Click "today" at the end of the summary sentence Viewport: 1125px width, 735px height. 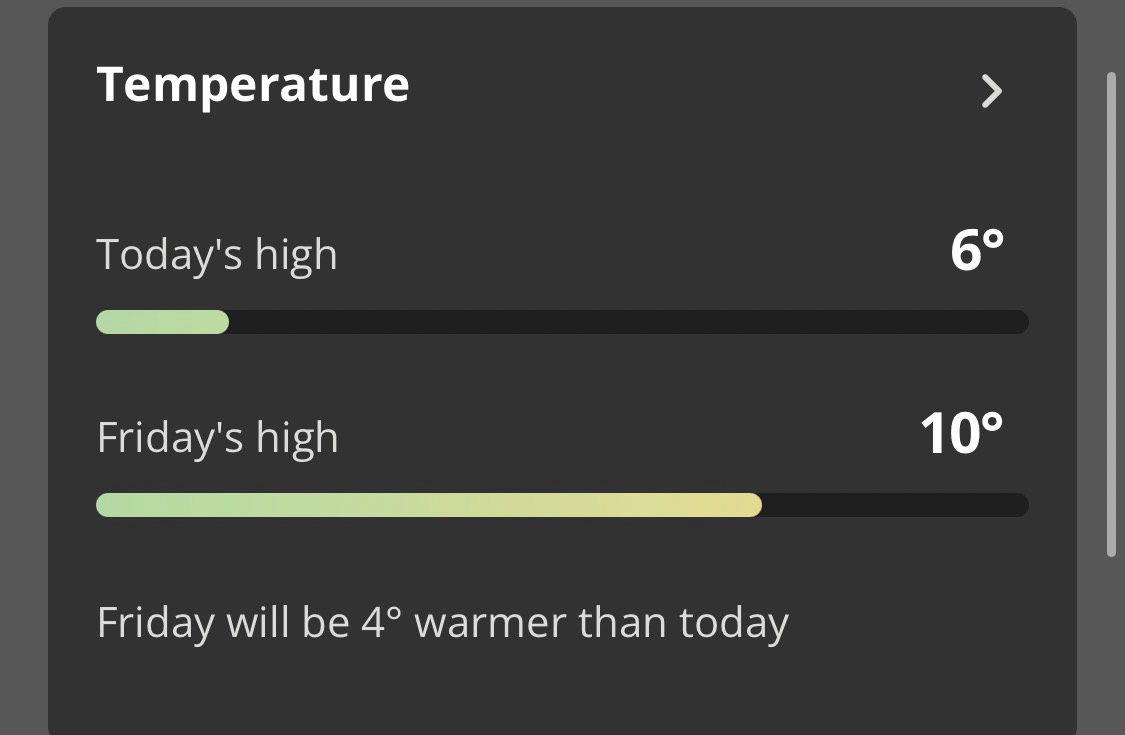pyautogui.click(x=734, y=623)
